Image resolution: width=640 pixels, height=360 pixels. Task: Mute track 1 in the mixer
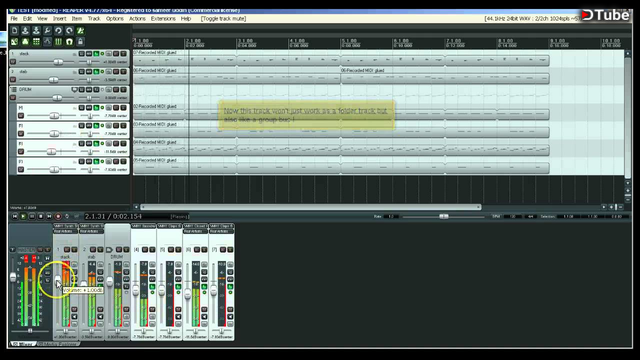point(67,249)
